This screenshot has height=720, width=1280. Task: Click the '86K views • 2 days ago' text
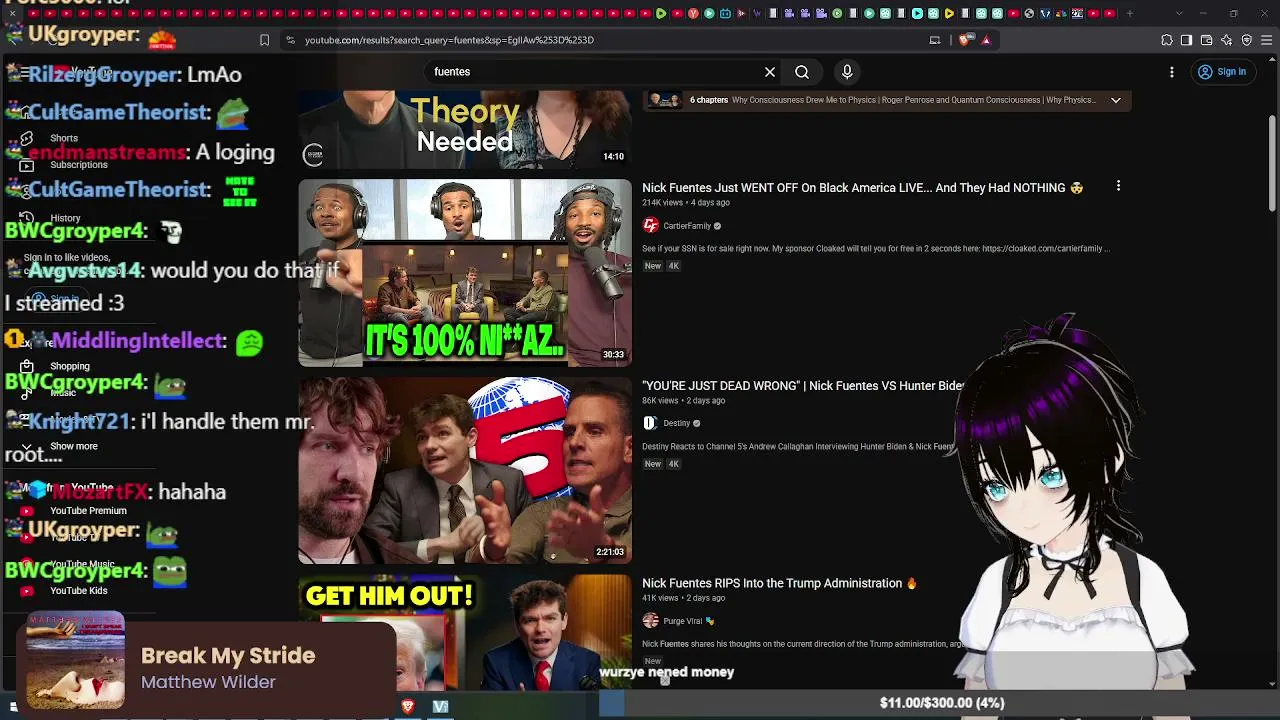(684, 401)
